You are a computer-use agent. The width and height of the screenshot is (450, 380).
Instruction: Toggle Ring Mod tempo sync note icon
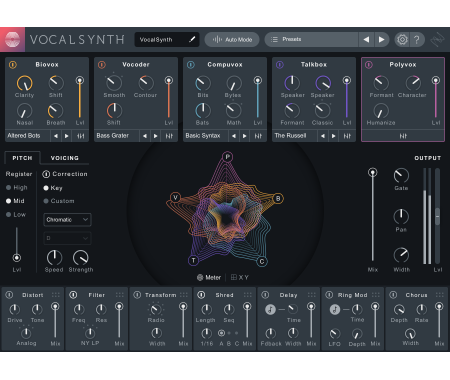(x=335, y=309)
